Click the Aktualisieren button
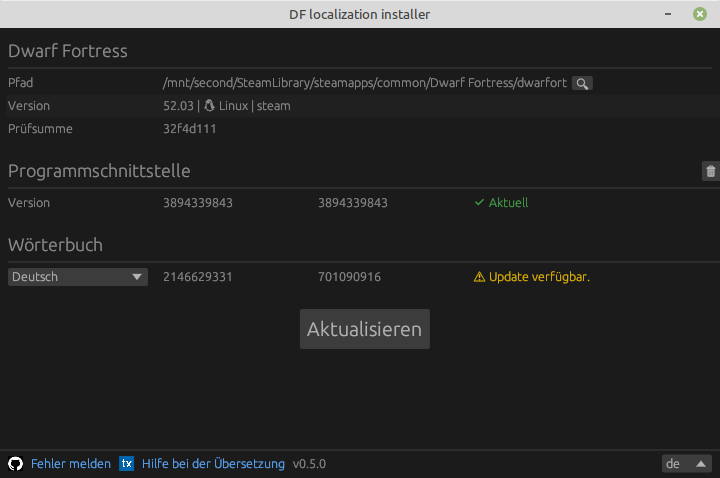This screenshot has width=720, height=478. coord(365,329)
